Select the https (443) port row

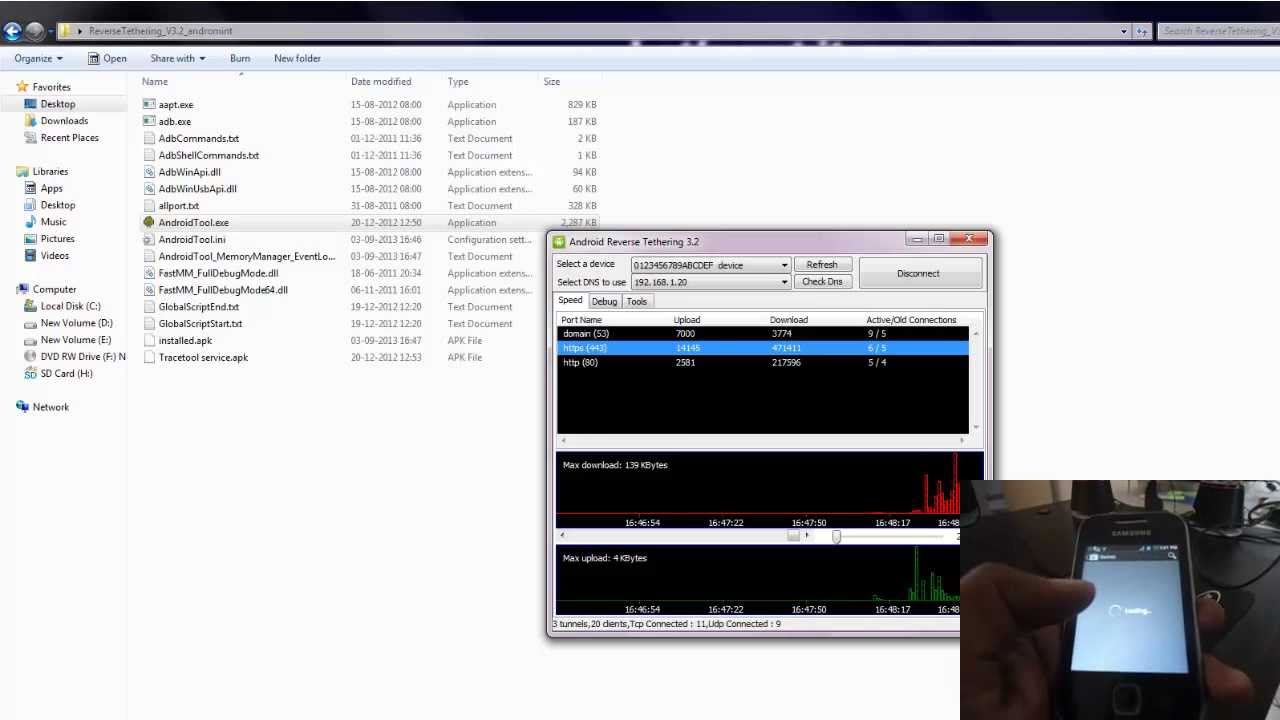pyautogui.click(x=762, y=348)
